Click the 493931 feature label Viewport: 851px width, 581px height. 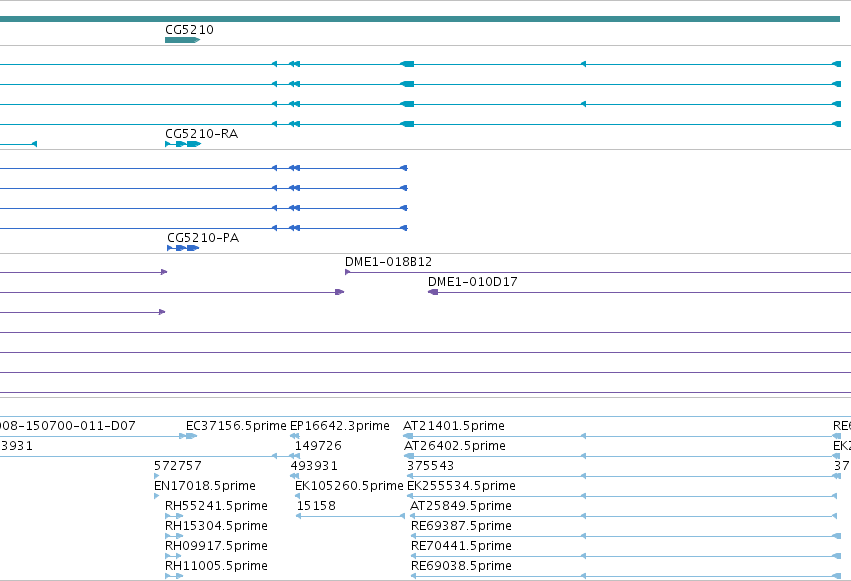tap(314, 466)
